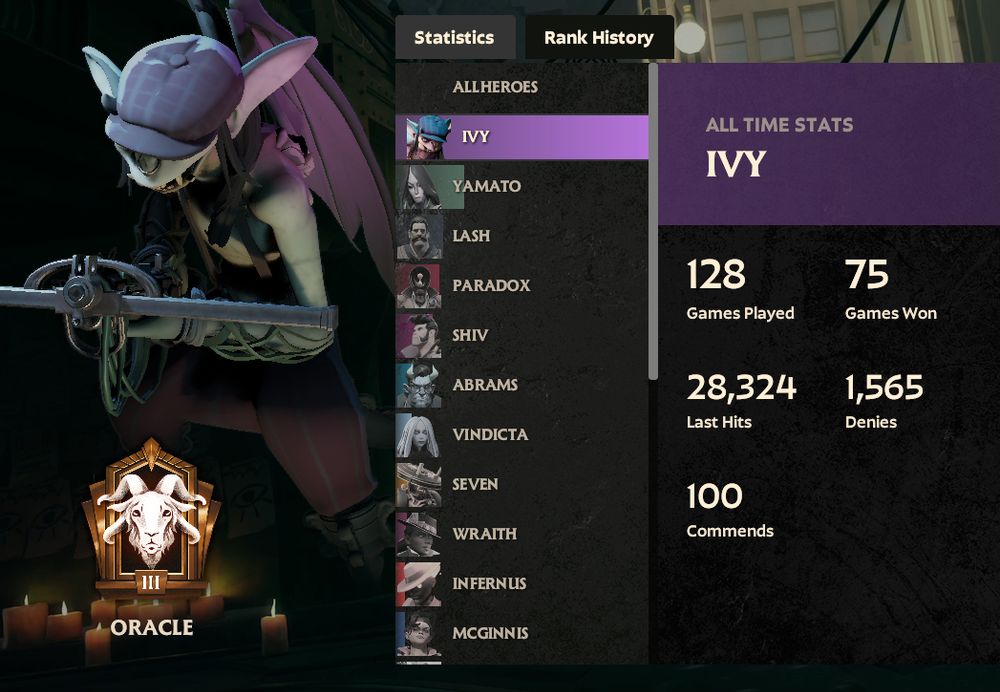Click the hero list scrollbar

click(653, 221)
